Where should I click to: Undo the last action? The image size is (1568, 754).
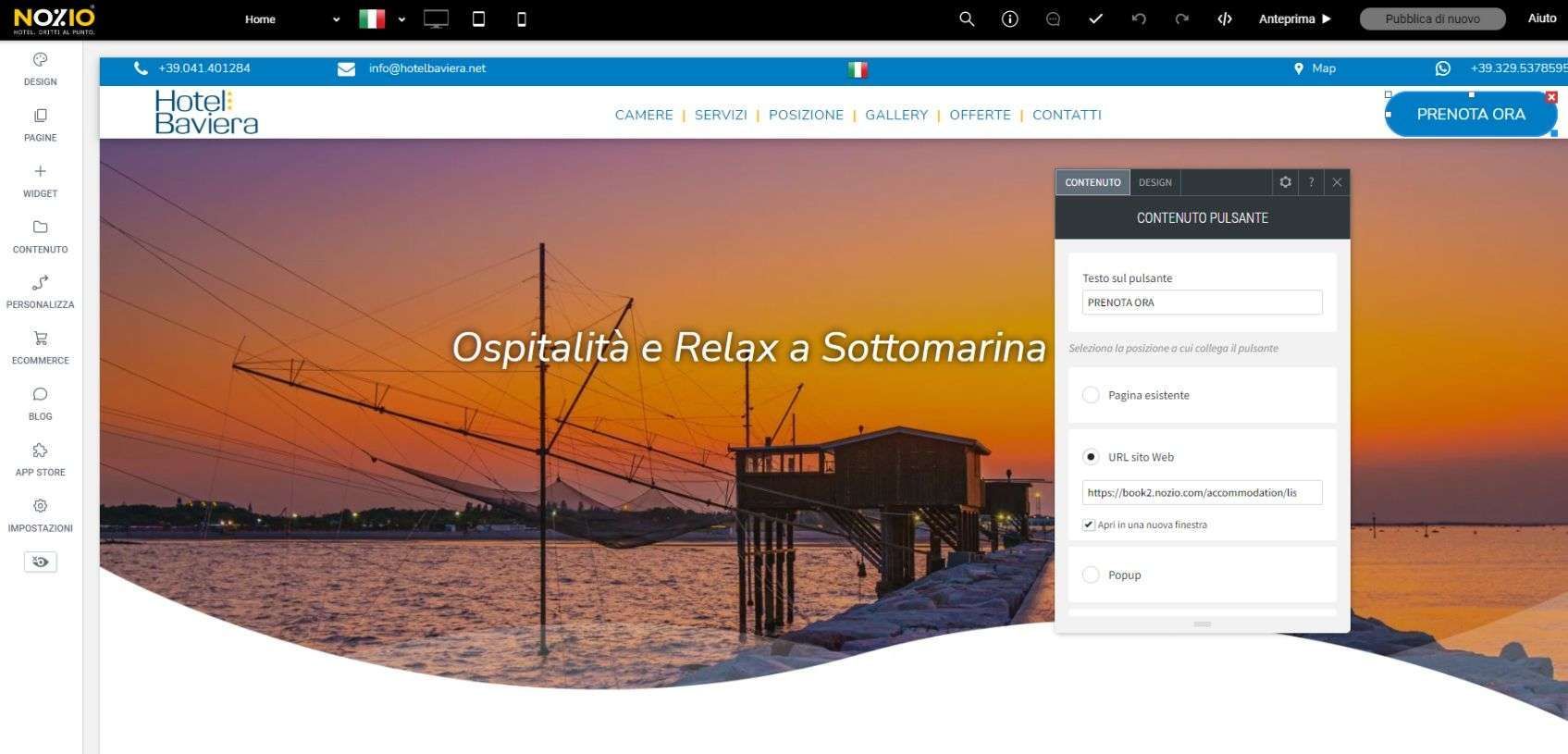click(1139, 19)
